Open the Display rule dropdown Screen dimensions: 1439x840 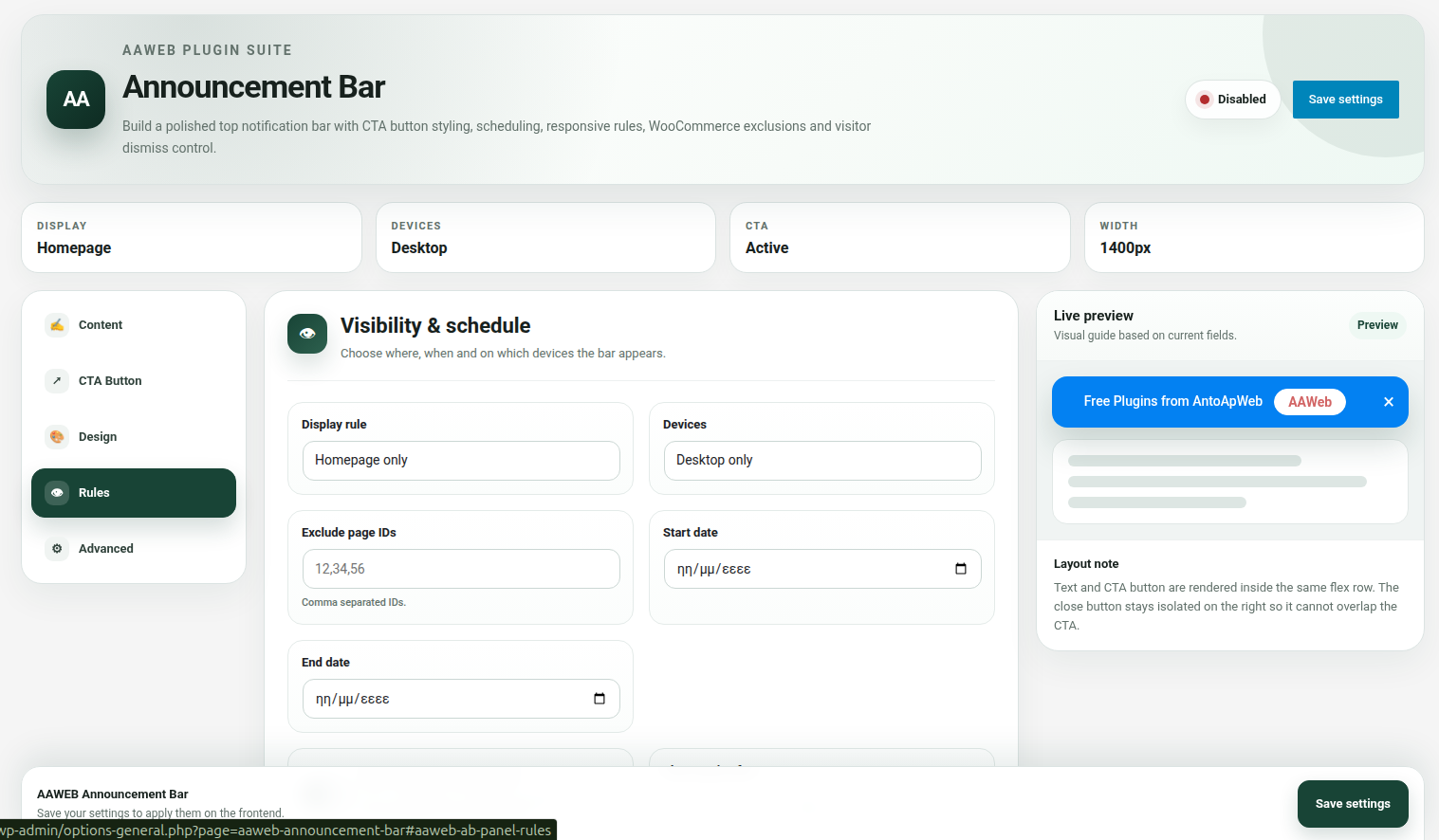[x=461, y=461]
